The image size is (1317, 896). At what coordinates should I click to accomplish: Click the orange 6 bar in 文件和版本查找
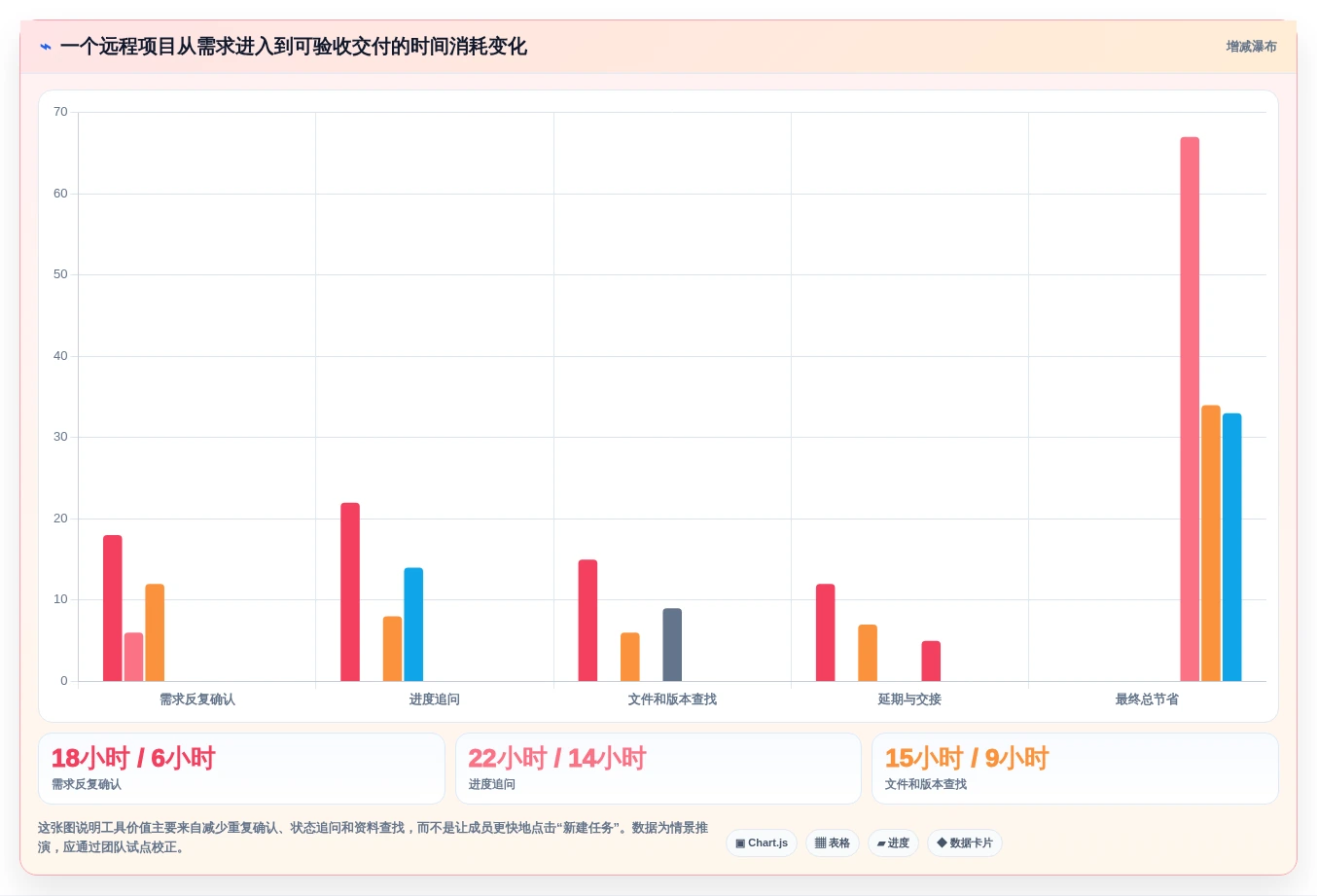coord(630,657)
